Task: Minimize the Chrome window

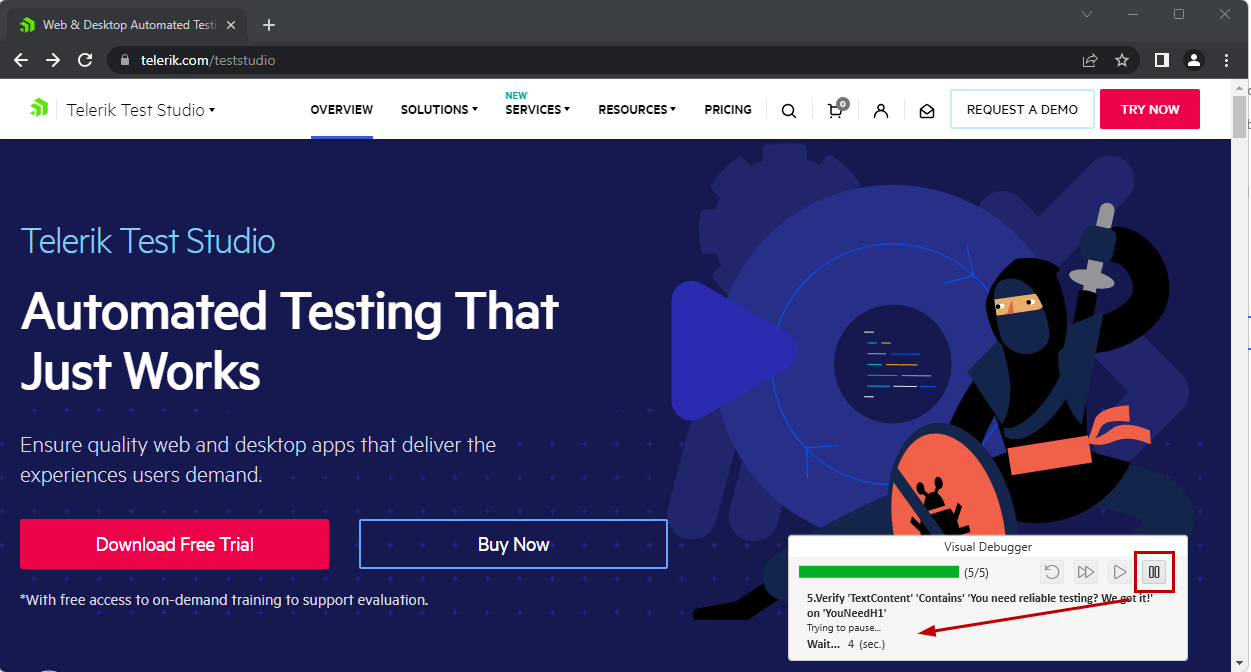Action: pos(1133,14)
